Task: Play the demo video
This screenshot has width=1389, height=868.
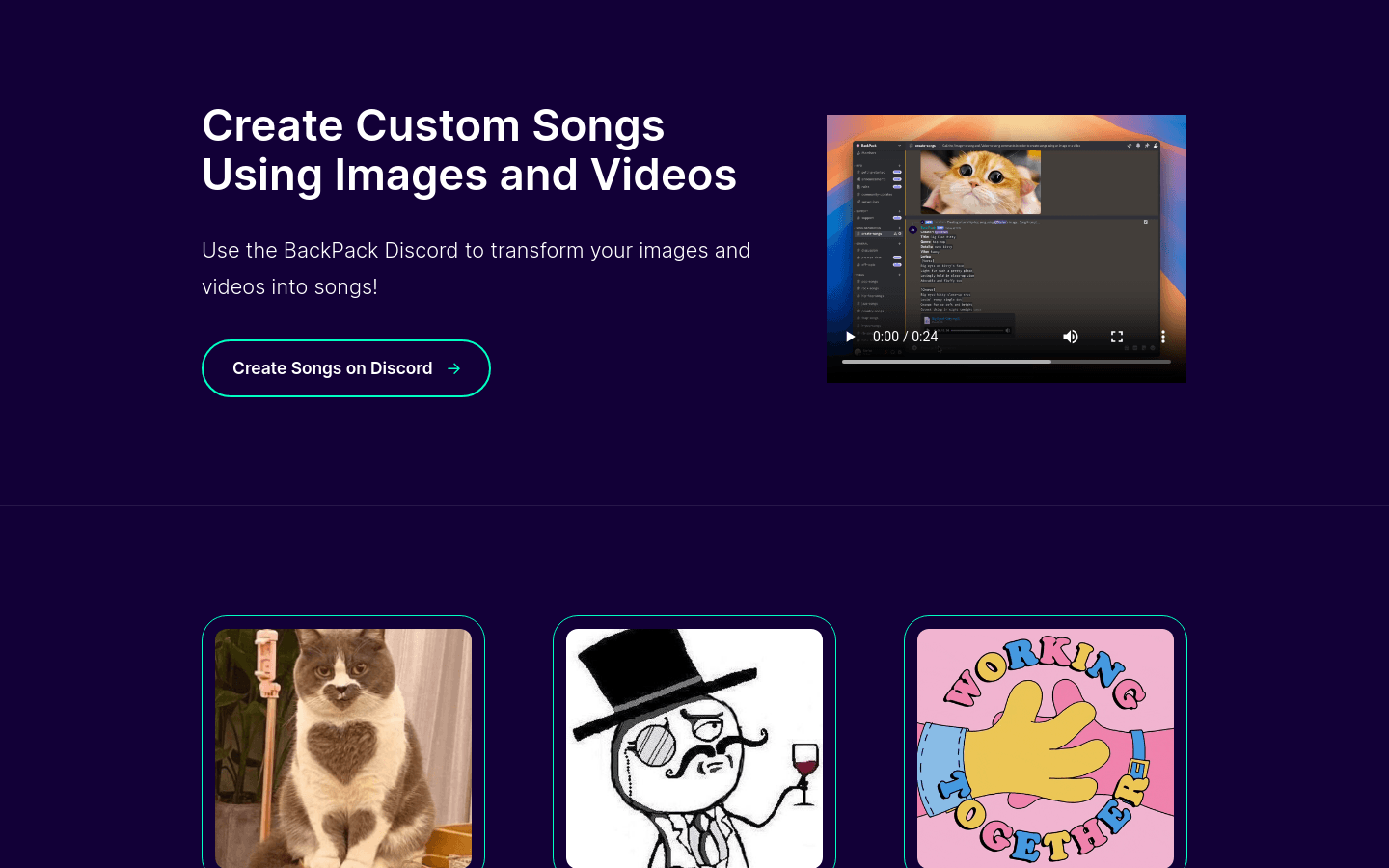Action: (x=850, y=337)
